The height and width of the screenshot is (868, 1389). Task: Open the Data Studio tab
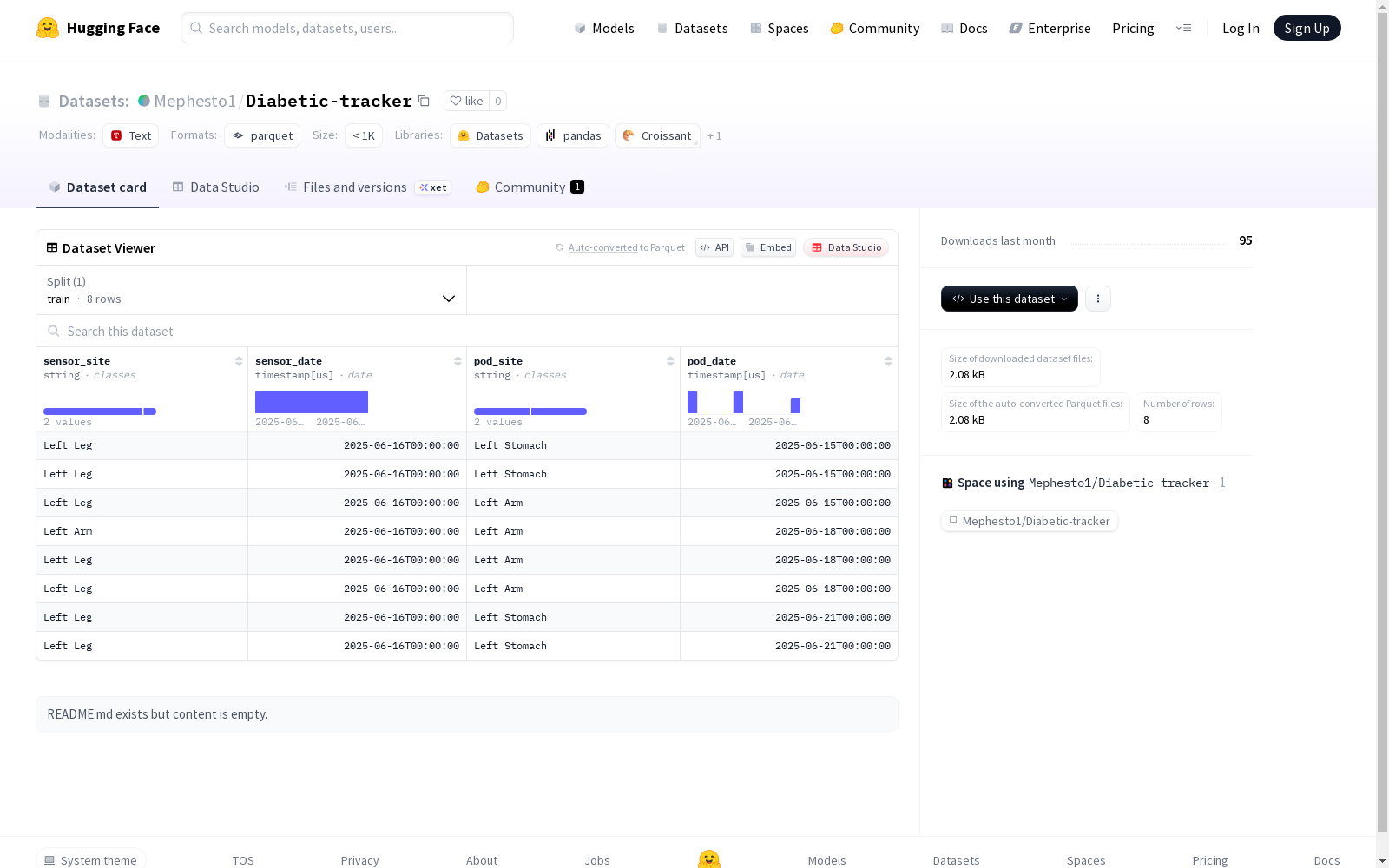click(x=216, y=187)
